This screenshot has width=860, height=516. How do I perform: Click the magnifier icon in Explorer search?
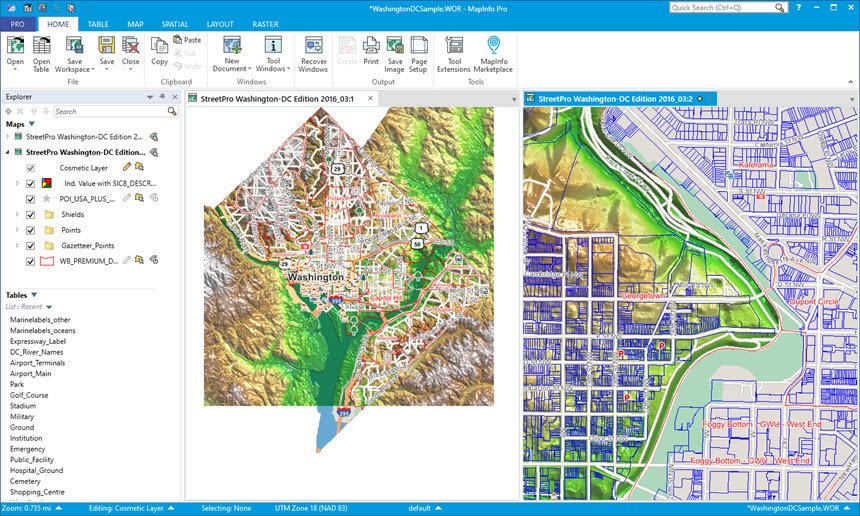172,111
